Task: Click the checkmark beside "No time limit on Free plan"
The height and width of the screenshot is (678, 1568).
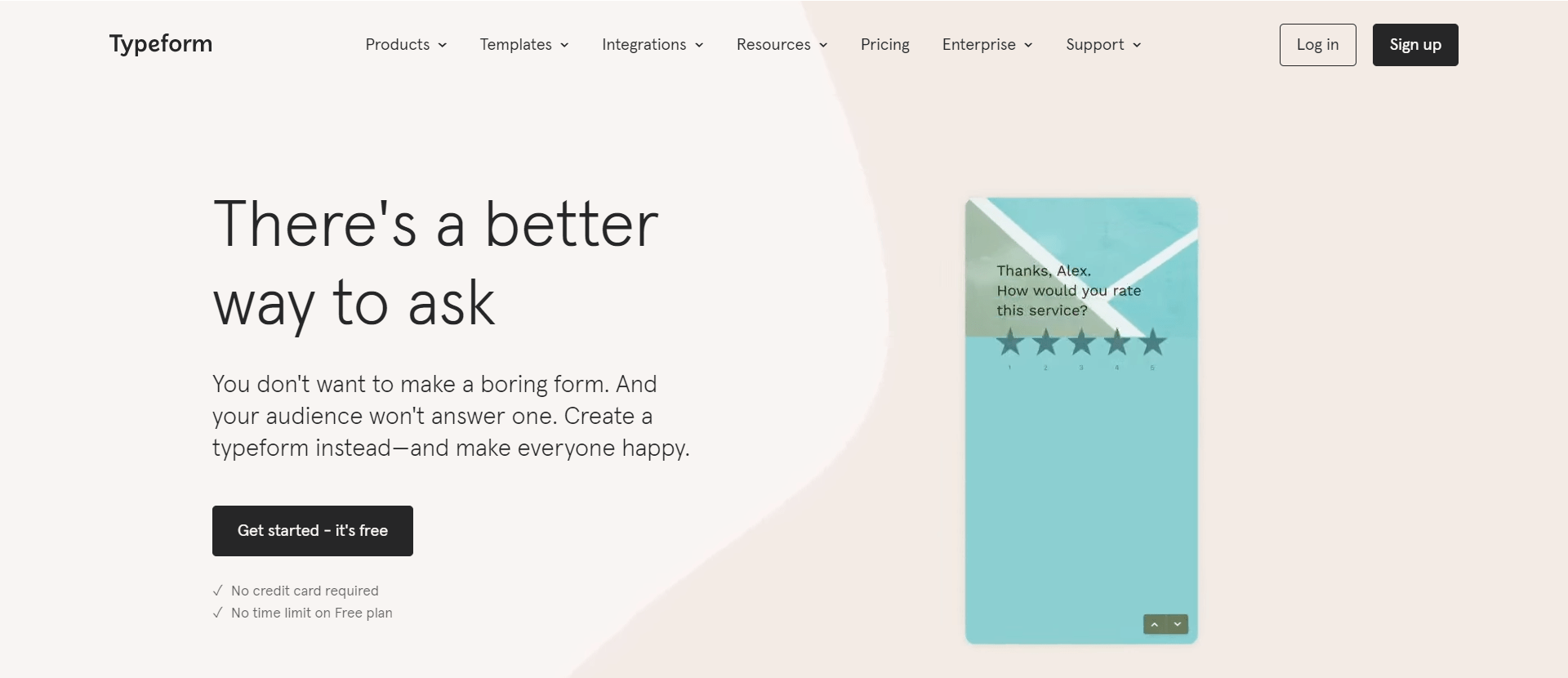Action: click(x=216, y=612)
